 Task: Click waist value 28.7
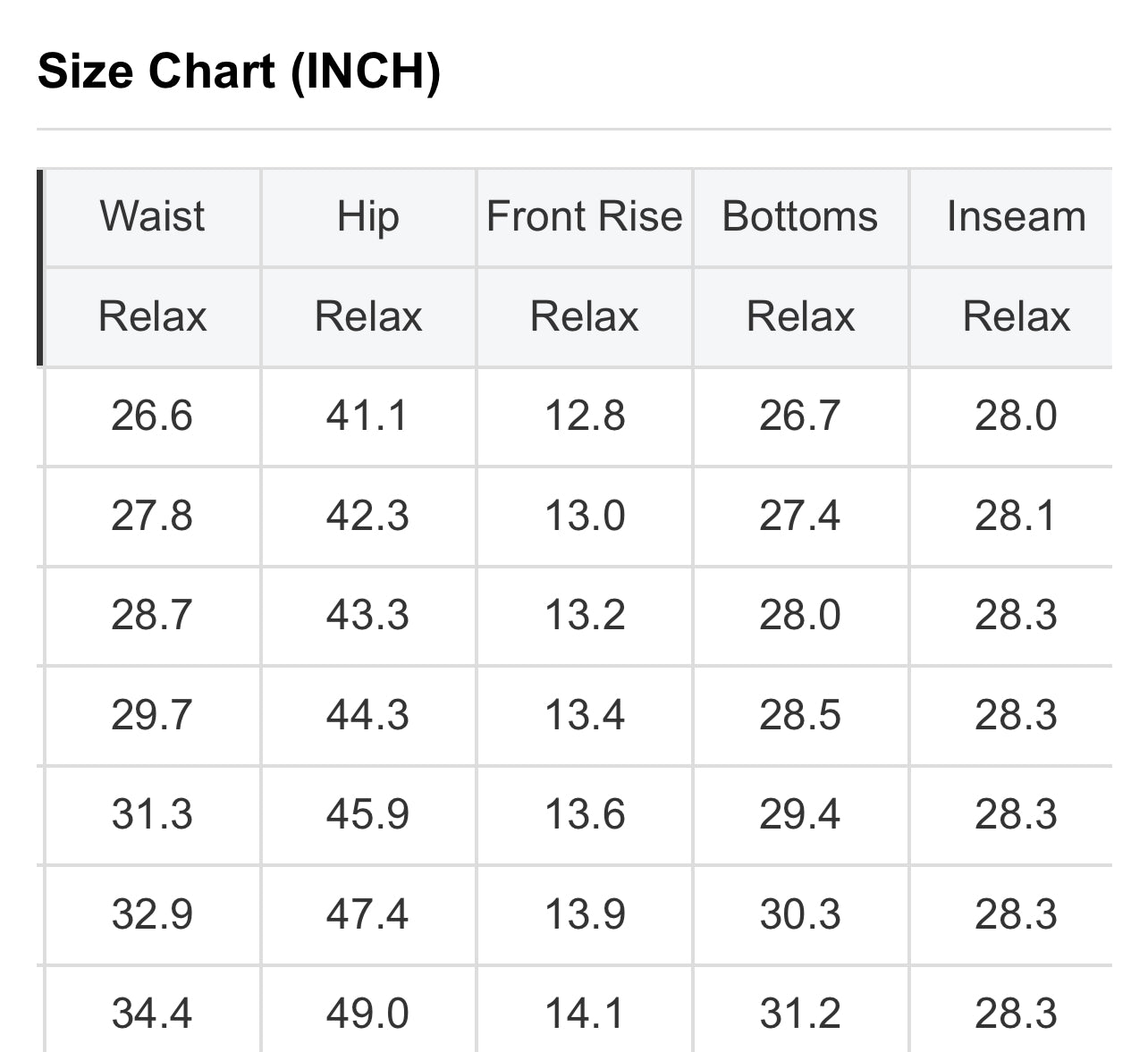(x=152, y=615)
